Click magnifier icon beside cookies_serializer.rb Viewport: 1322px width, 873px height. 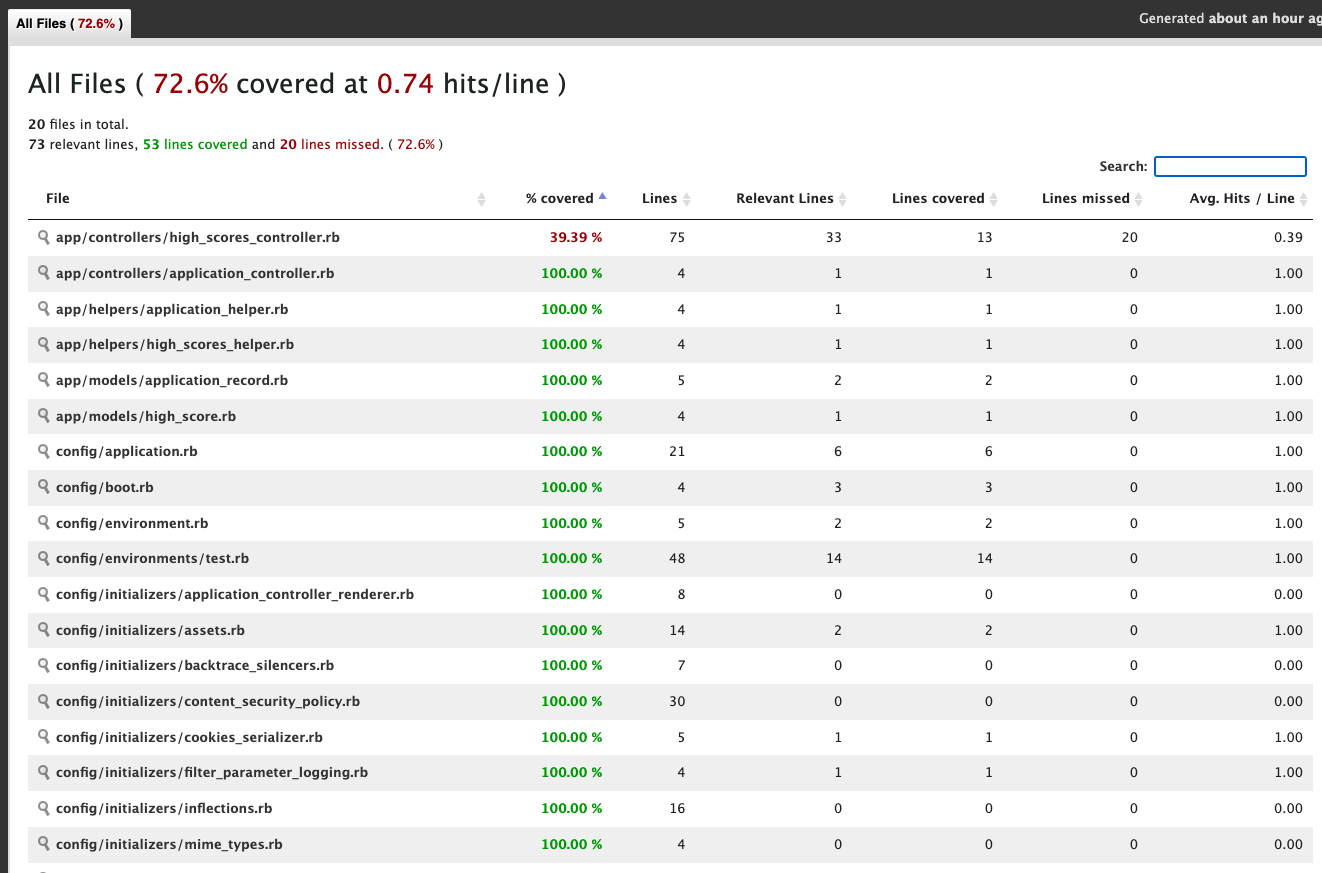tap(43, 737)
